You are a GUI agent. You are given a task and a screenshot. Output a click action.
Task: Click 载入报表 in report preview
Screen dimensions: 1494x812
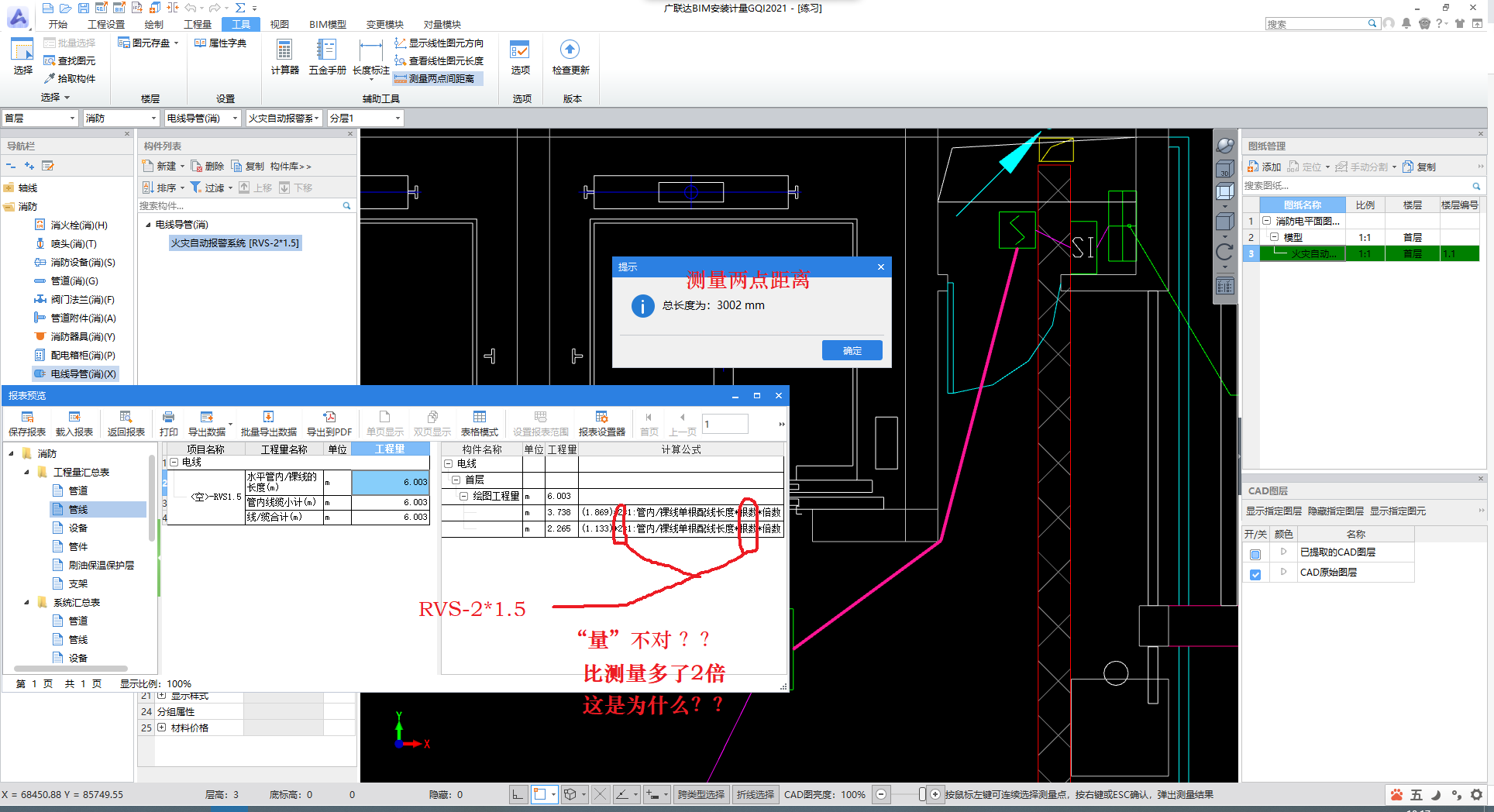pos(74,423)
